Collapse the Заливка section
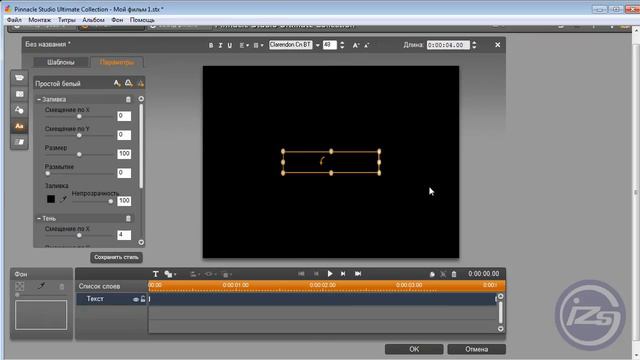The height and width of the screenshot is (360, 640). (39, 99)
